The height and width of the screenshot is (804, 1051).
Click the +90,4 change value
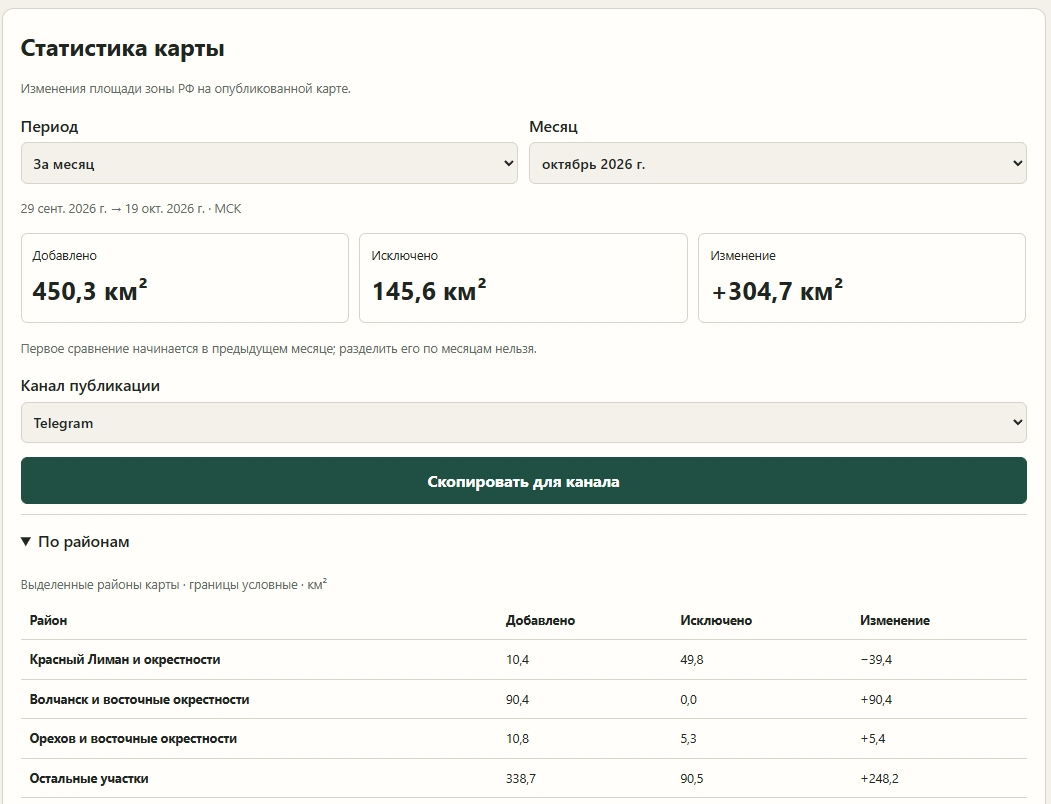(x=876, y=699)
